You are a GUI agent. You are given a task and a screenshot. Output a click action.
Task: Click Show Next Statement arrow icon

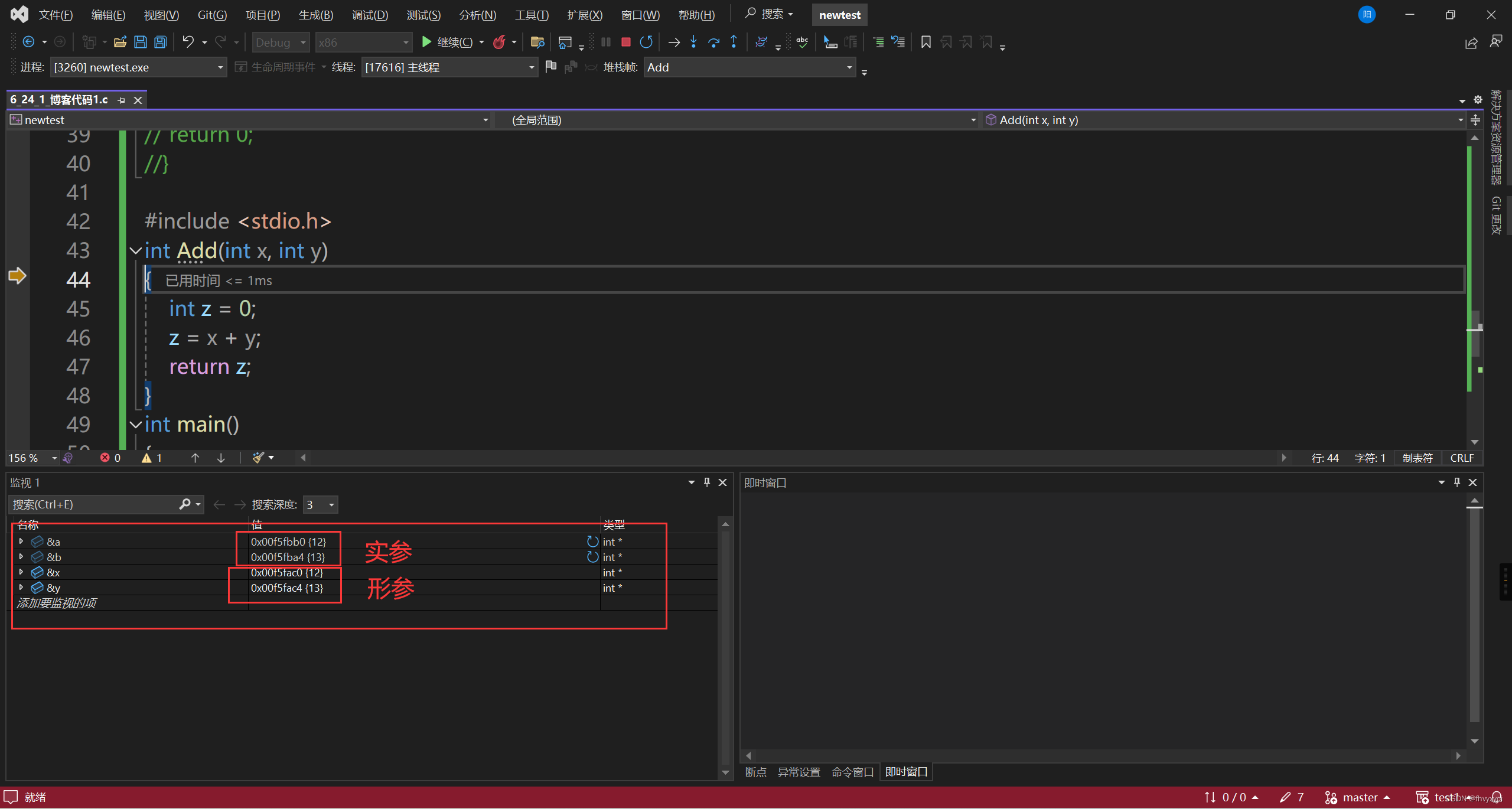(674, 42)
